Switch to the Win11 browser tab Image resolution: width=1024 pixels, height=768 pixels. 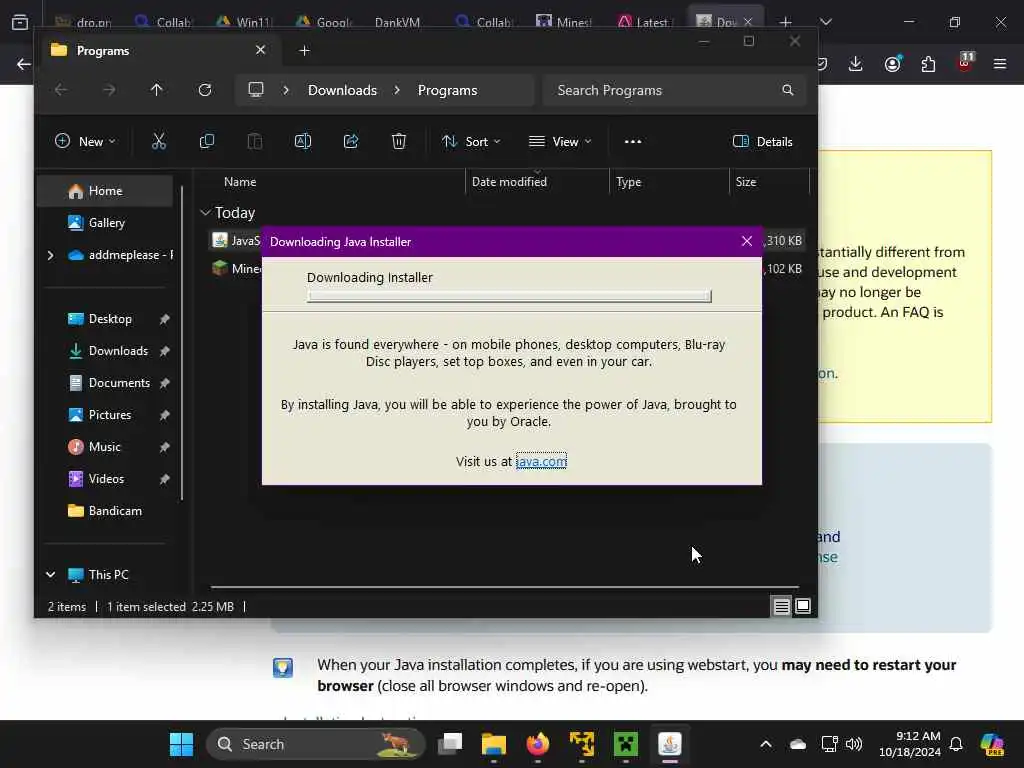tap(246, 22)
